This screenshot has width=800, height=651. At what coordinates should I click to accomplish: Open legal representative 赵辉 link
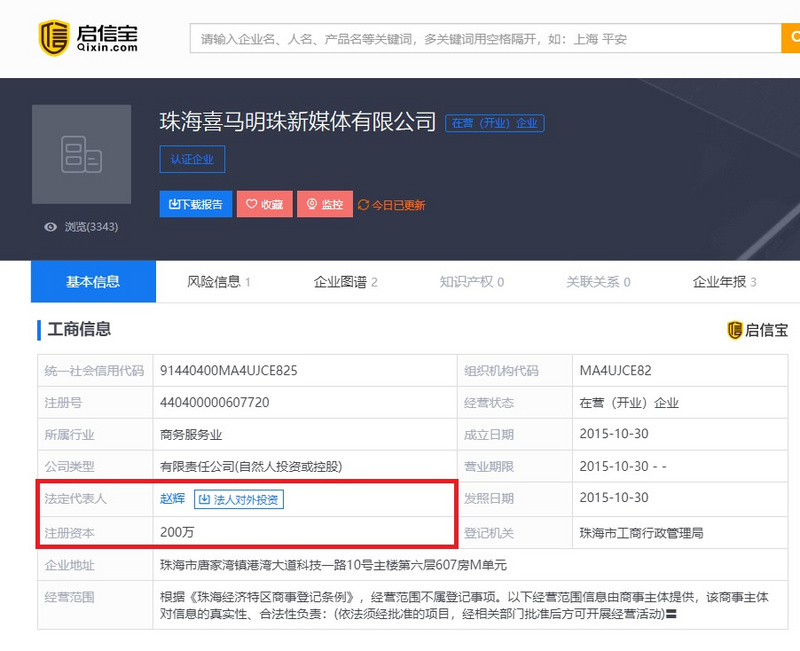pos(172,498)
